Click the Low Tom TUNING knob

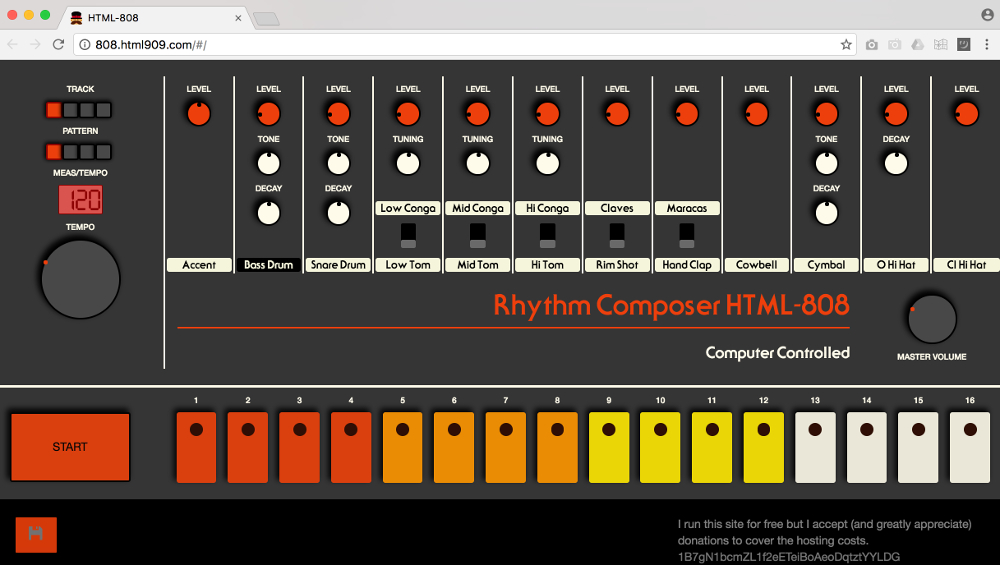point(408,163)
